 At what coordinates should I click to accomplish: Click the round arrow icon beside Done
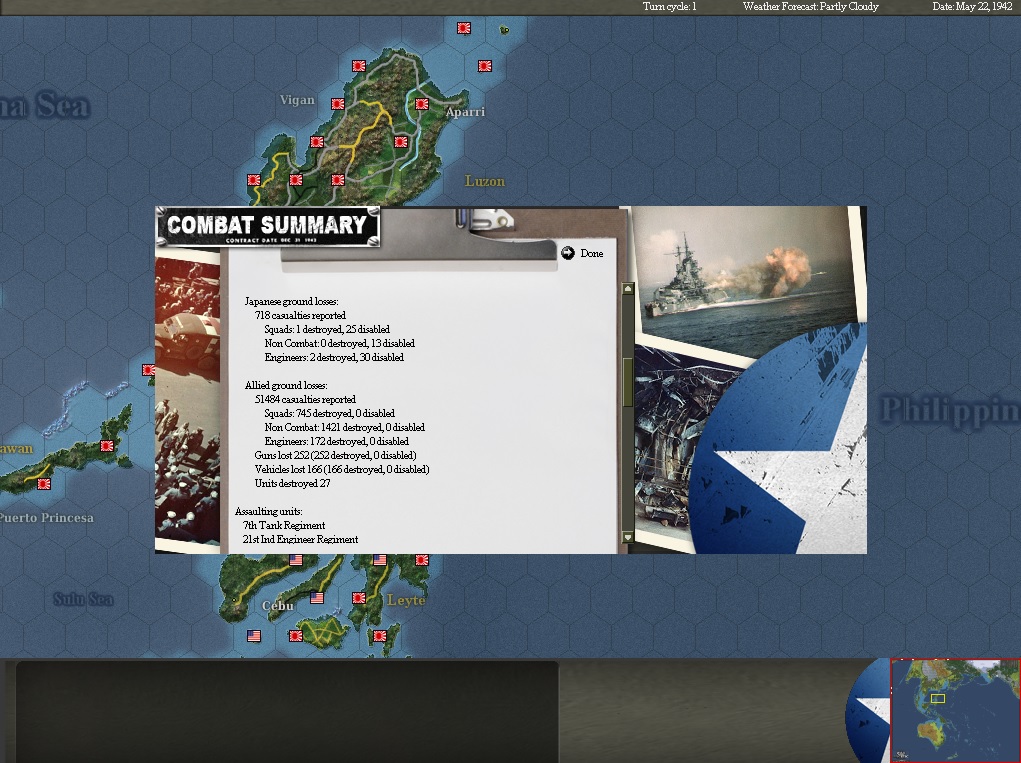[x=568, y=253]
